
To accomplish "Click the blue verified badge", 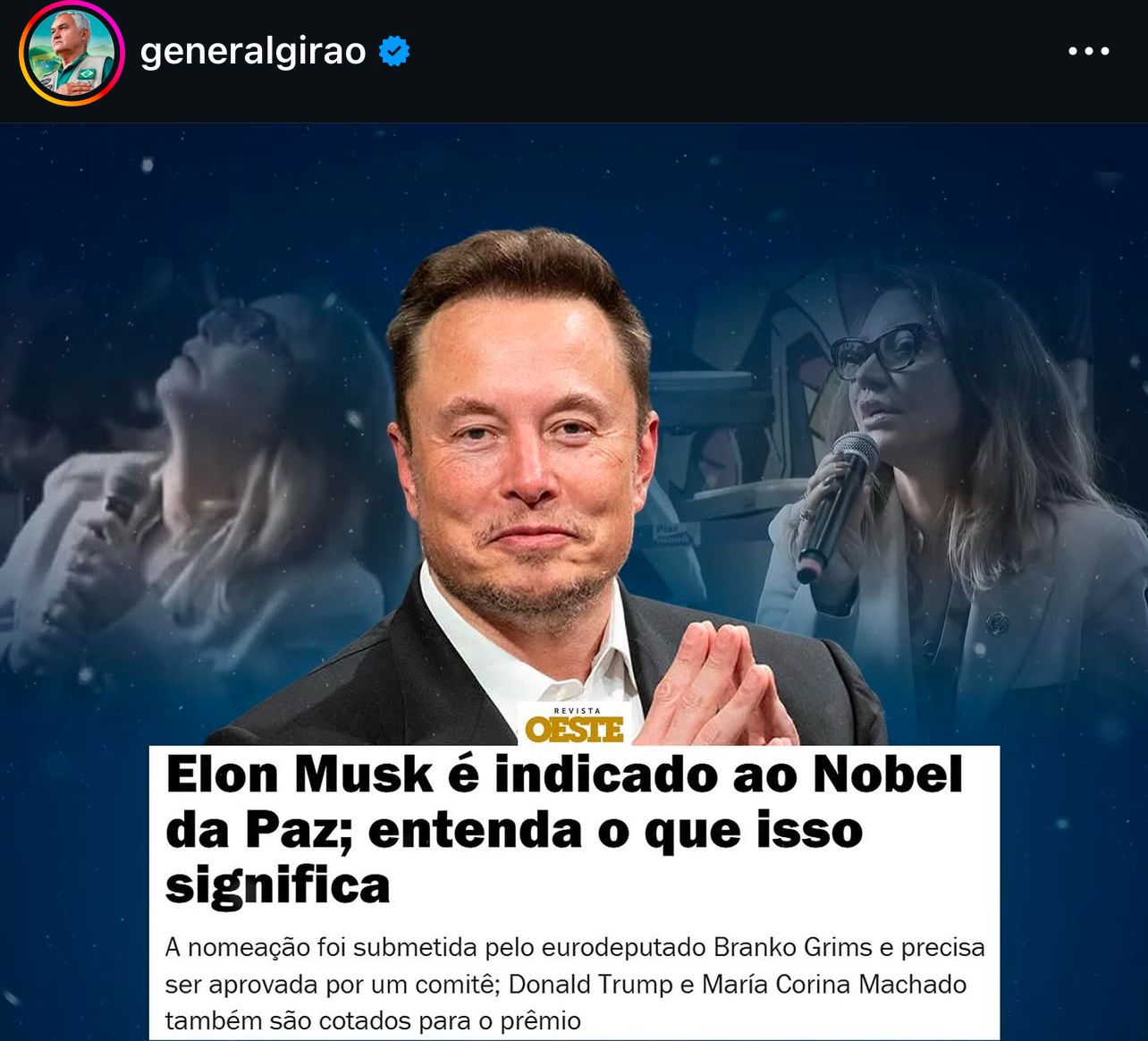I will point(394,52).
